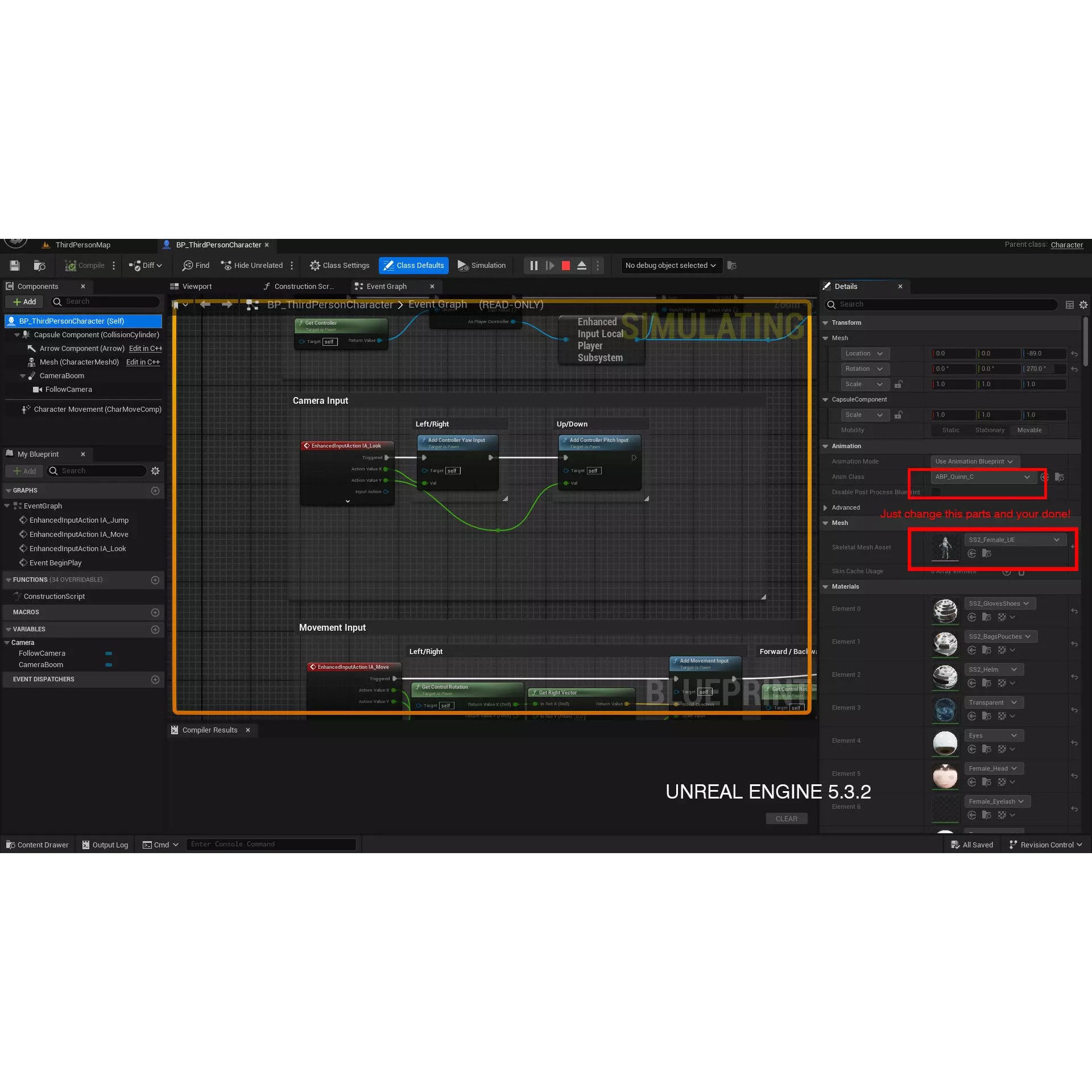The height and width of the screenshot is (1092, 1092).
Task: Toggle Hide Unrelated nodes
Action: [x=252, y=266]
